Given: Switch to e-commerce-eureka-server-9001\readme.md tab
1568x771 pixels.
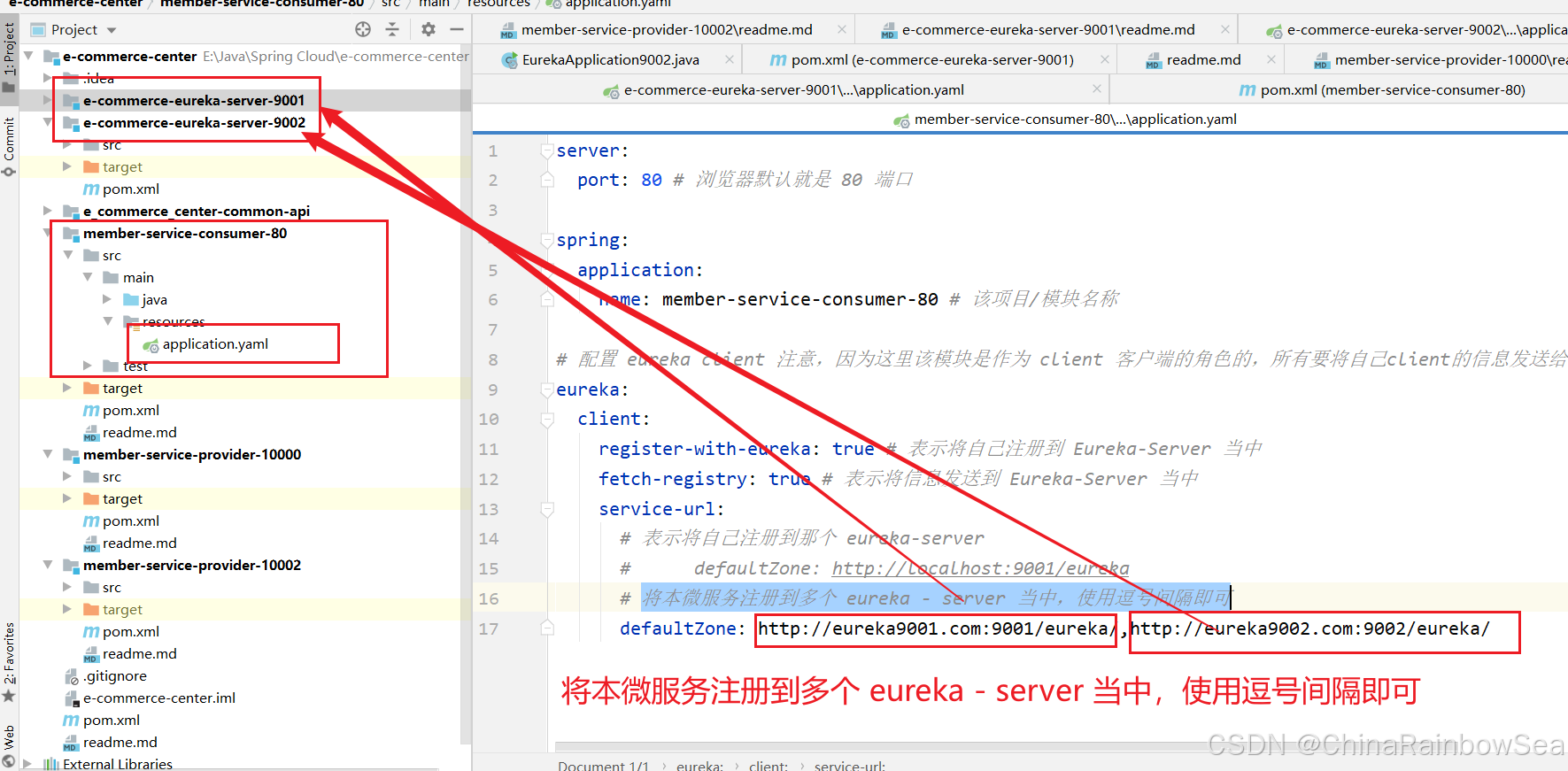Looking at the screenshot, I should coord(1048,29).
